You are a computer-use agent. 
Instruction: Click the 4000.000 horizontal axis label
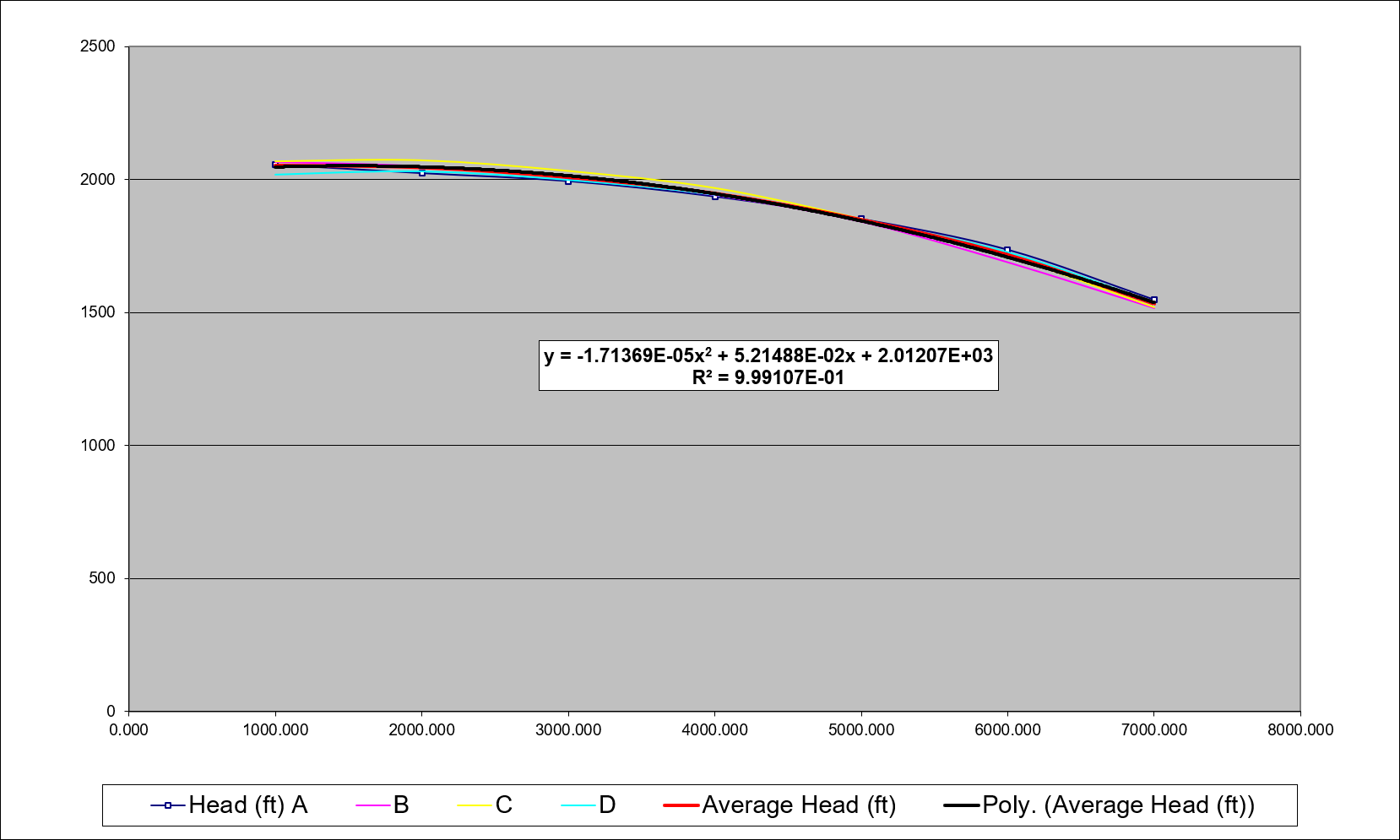[714, 730]
